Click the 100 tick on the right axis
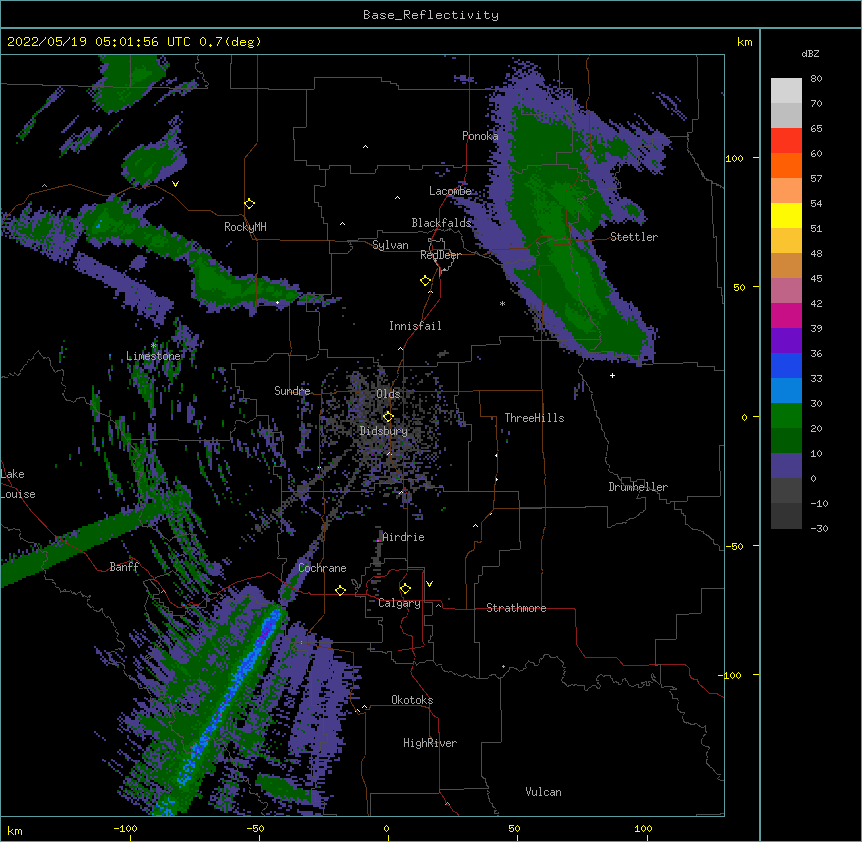The width and height of the screenshot is (862, 842). pos(734,158)
